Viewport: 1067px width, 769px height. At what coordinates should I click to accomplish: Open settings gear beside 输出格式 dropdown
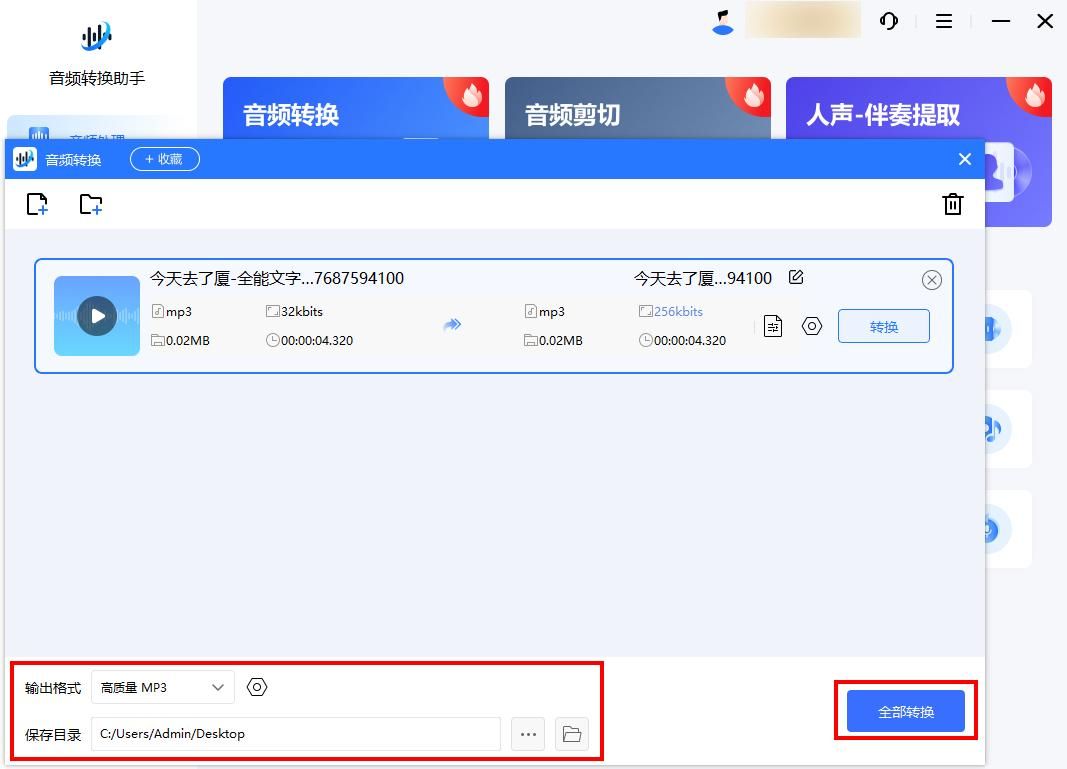(257, 687)
